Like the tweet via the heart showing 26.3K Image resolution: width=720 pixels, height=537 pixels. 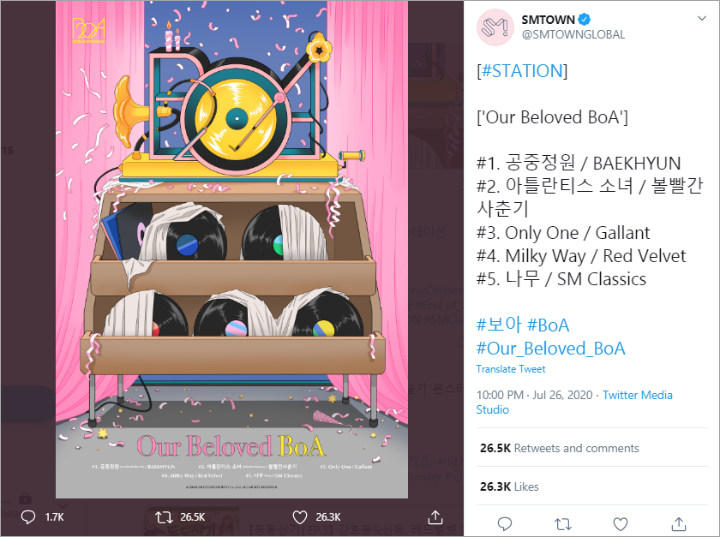299,517
